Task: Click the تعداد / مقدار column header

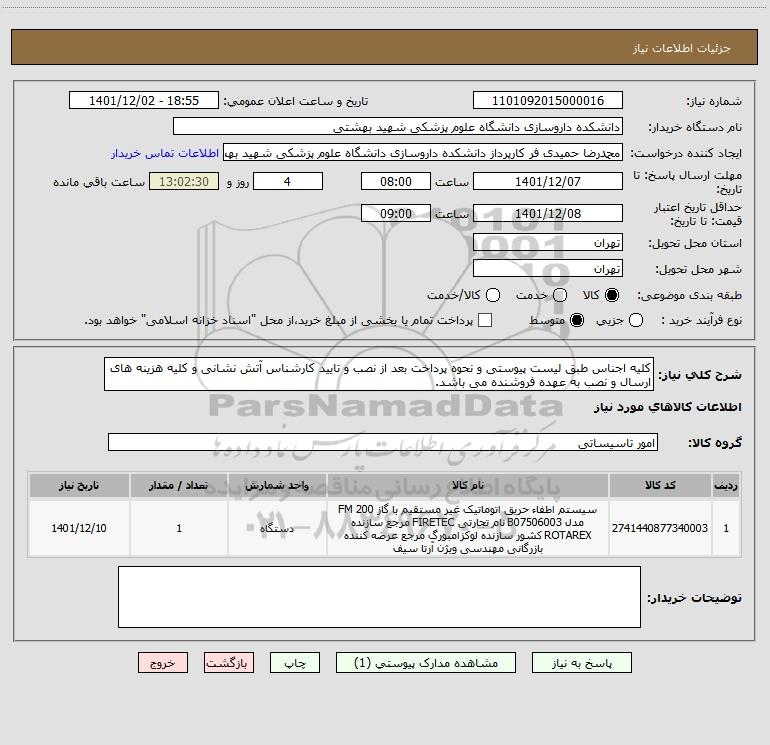Action: (x=179, y=485)
